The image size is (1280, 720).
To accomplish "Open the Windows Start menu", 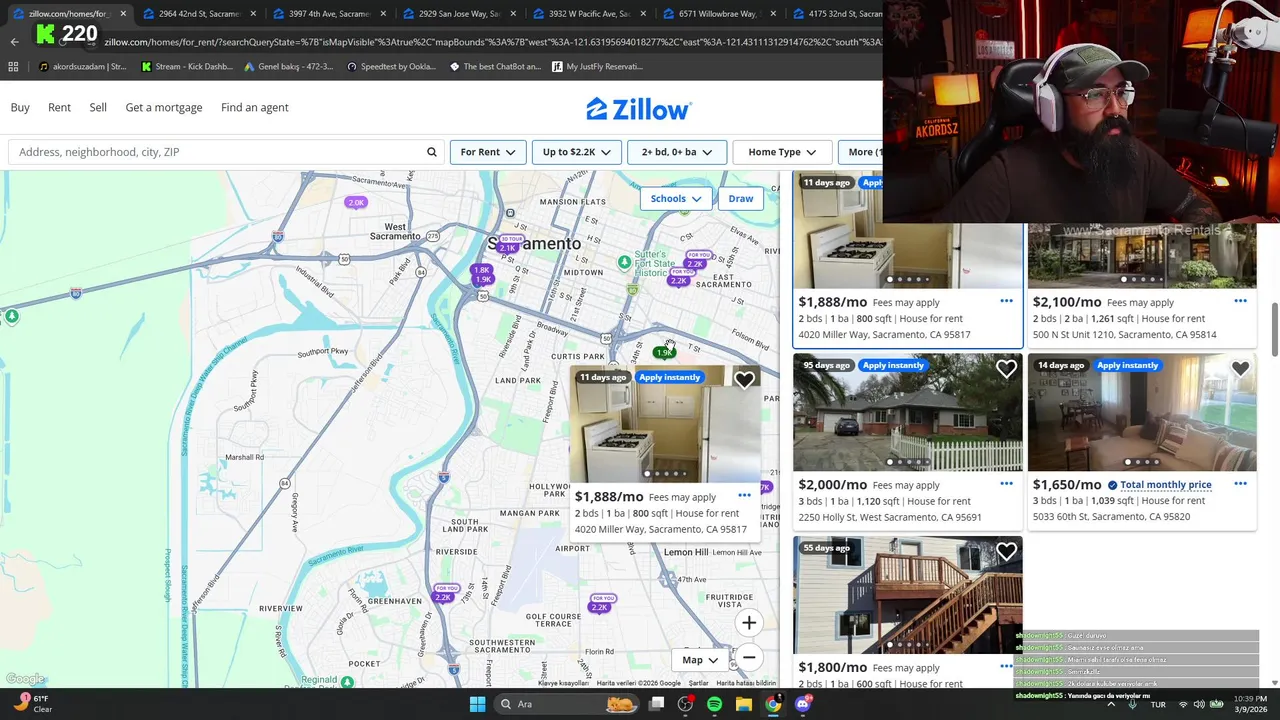I will 477,704.
